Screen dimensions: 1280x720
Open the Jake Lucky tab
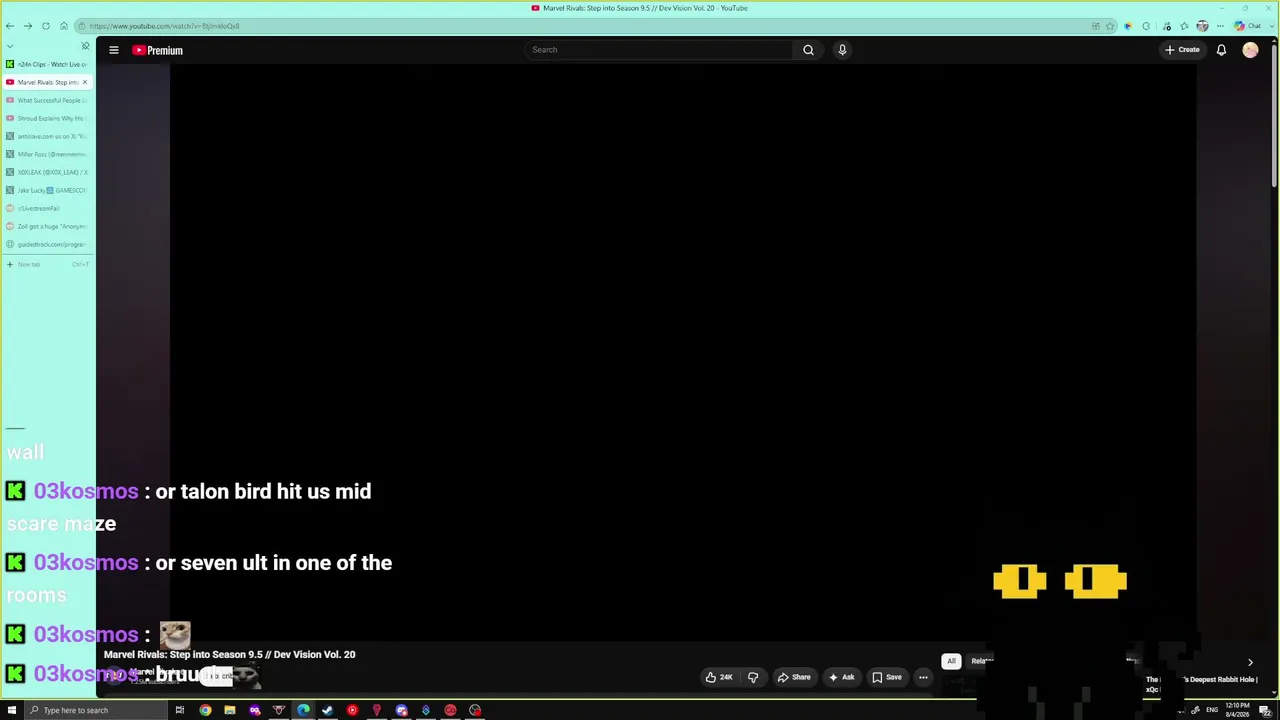click(x=47, y=190)
